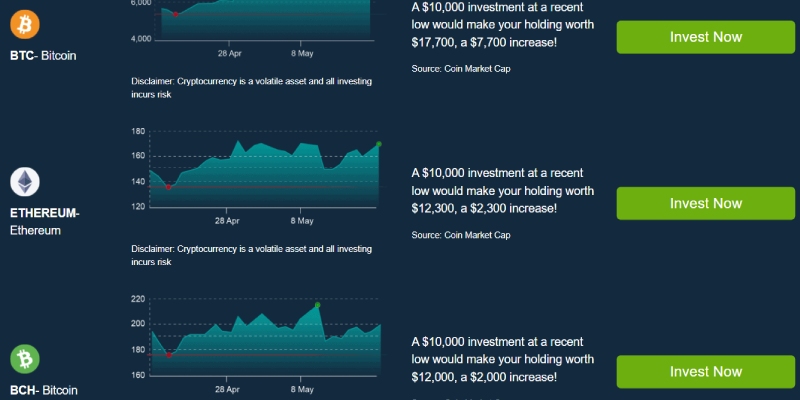
Task: Click green high-point marker on Ethereum chart
Action: click(x=379, y=144)
